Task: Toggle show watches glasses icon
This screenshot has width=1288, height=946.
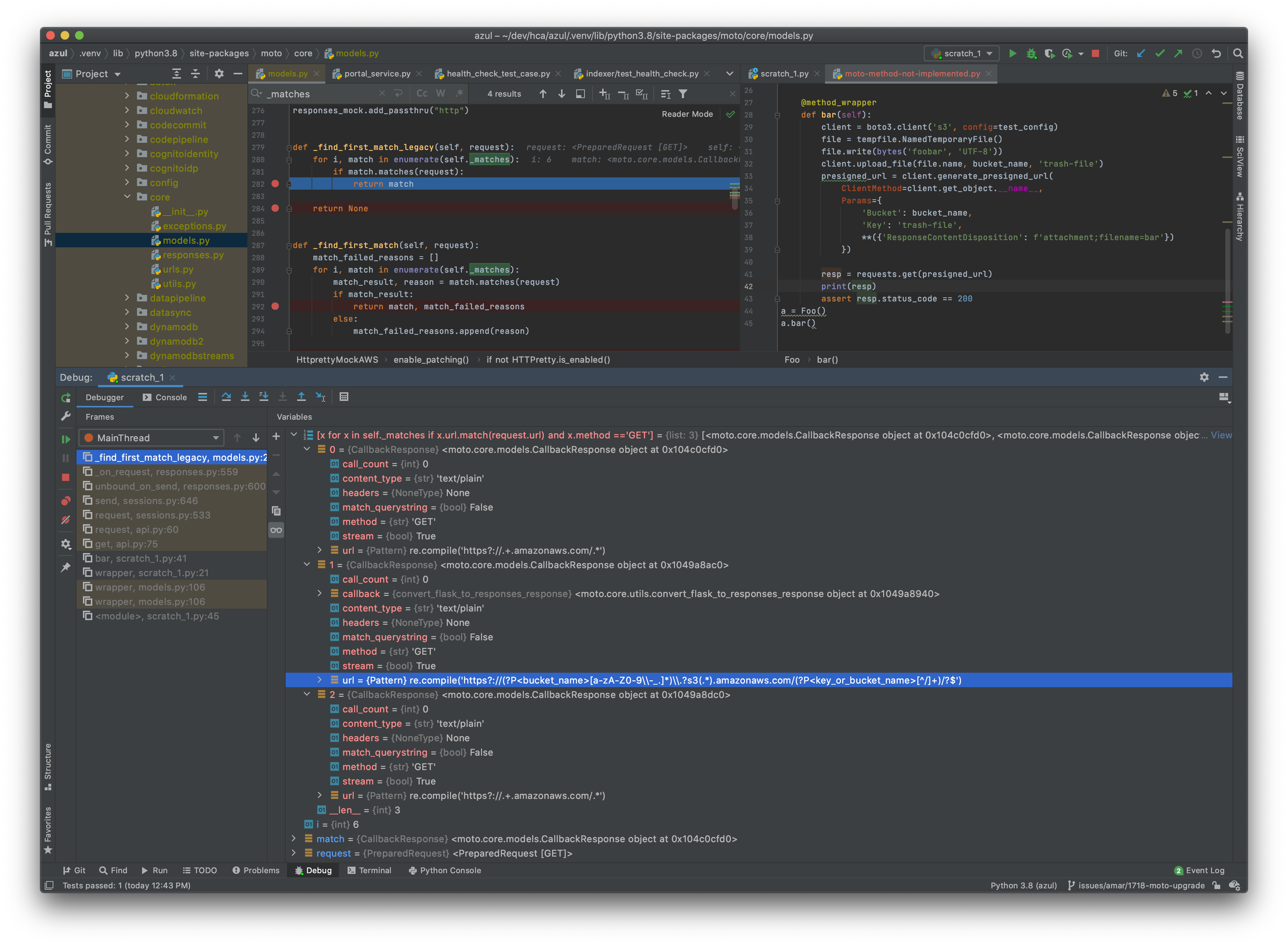Action: [276, 530]
